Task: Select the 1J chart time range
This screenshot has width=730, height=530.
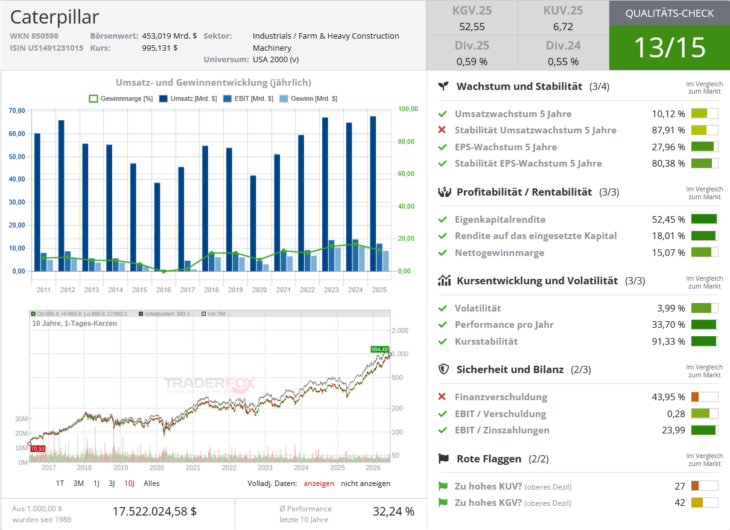Action: [x=96, y=483]
